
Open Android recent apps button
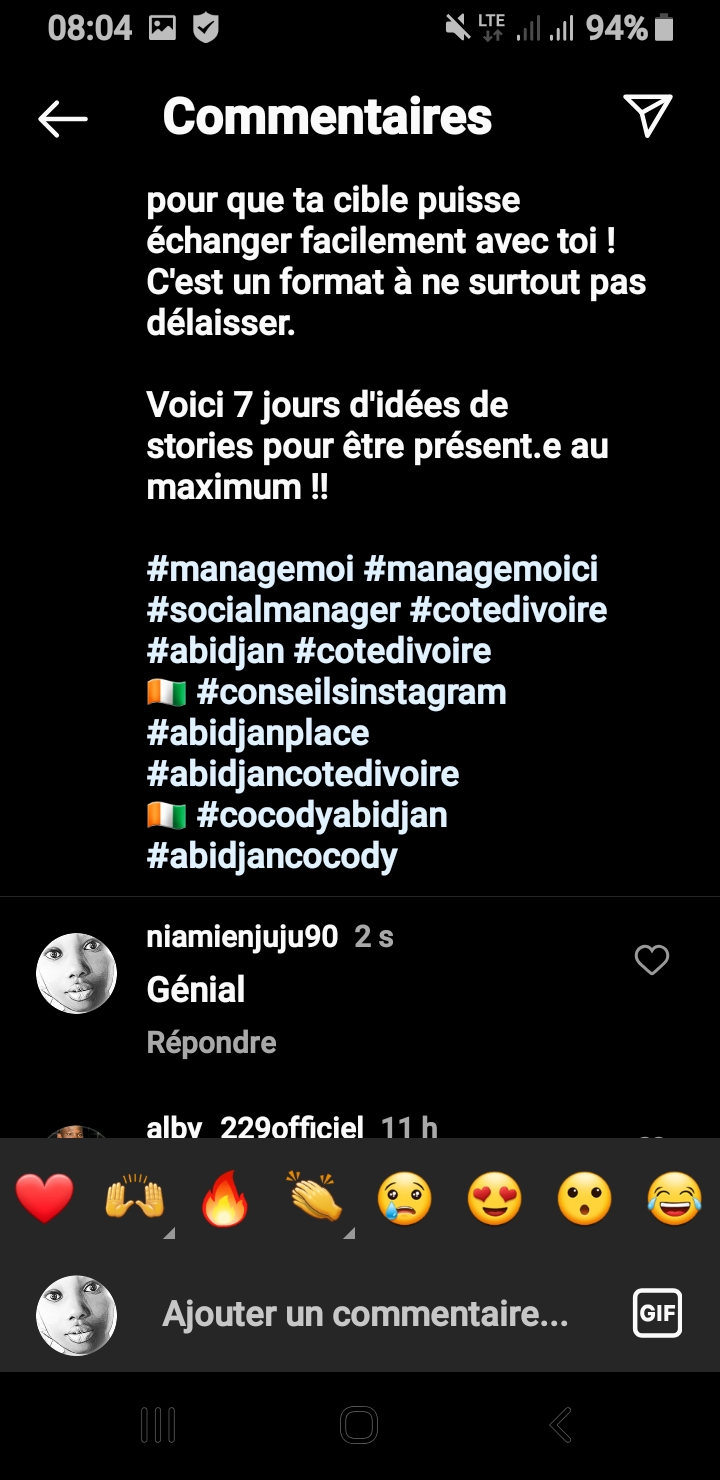tap(158, 1425)
